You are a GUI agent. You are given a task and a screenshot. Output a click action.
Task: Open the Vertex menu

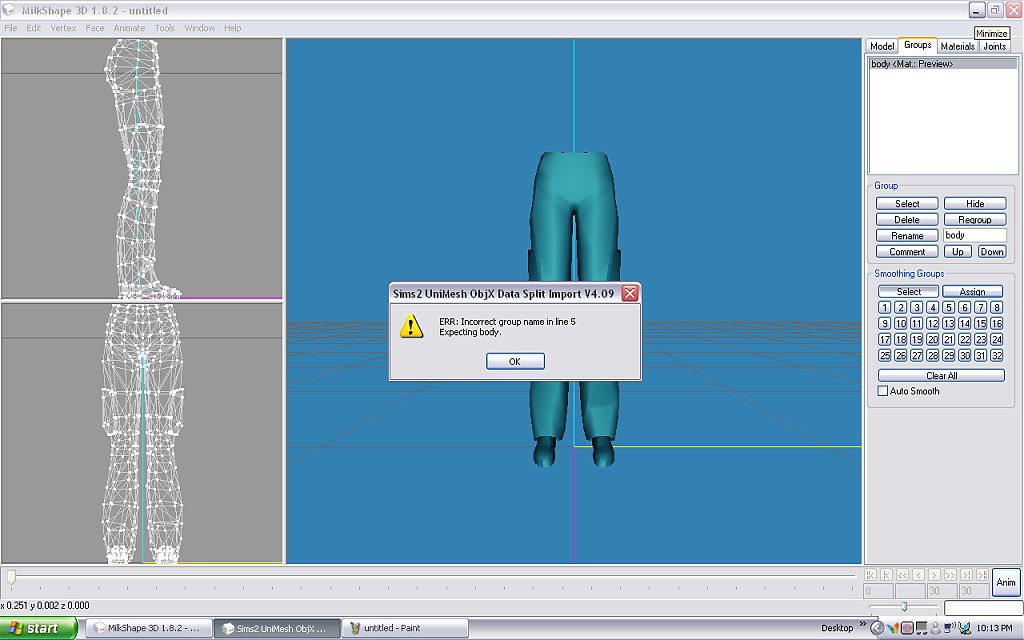(x=63, y=28)
